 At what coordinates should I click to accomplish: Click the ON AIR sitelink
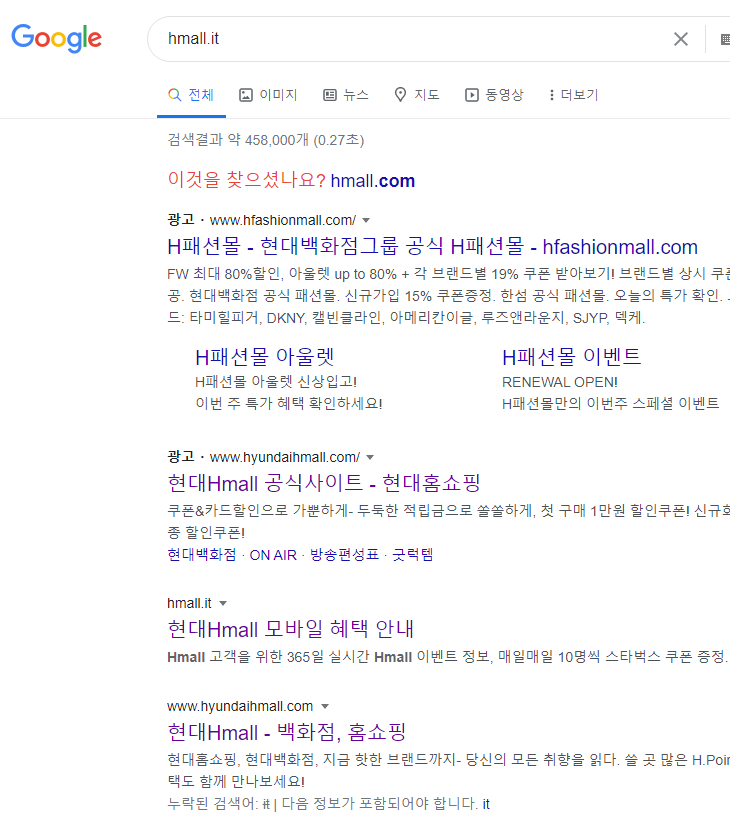pos(273,555)
